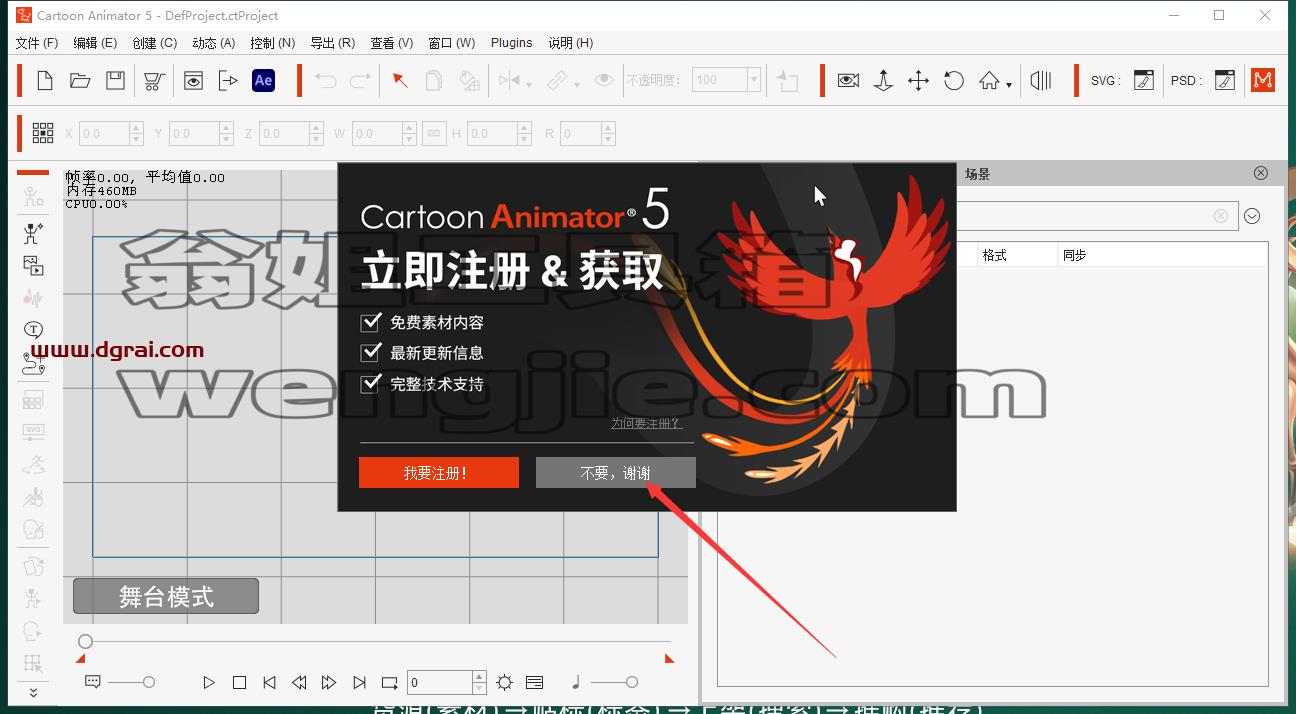Open the 动态 (A) menu
This screenshot has height=714, width=1296.
213,43
